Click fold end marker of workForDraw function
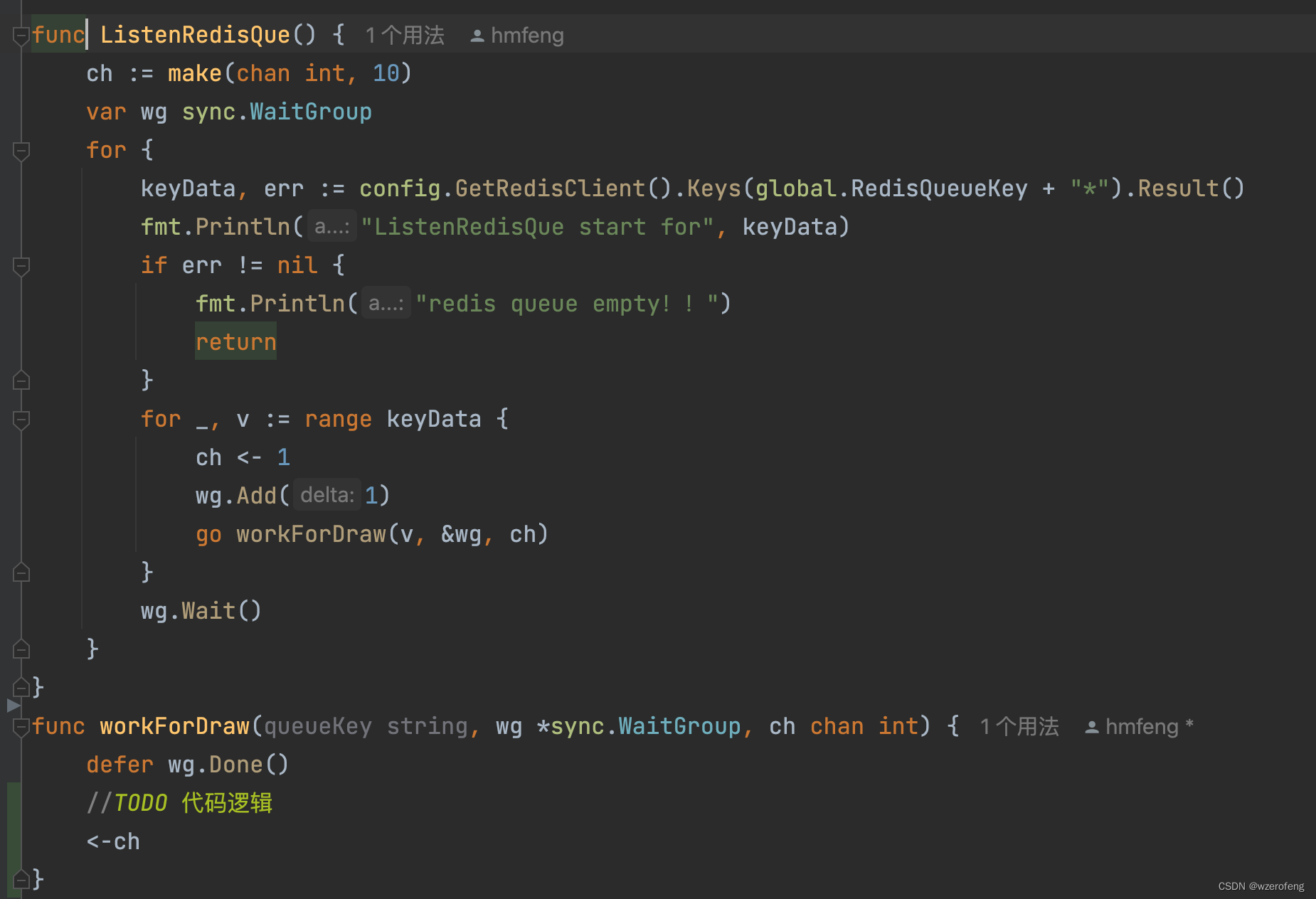 pyautogui.click(x=21, y=880)
